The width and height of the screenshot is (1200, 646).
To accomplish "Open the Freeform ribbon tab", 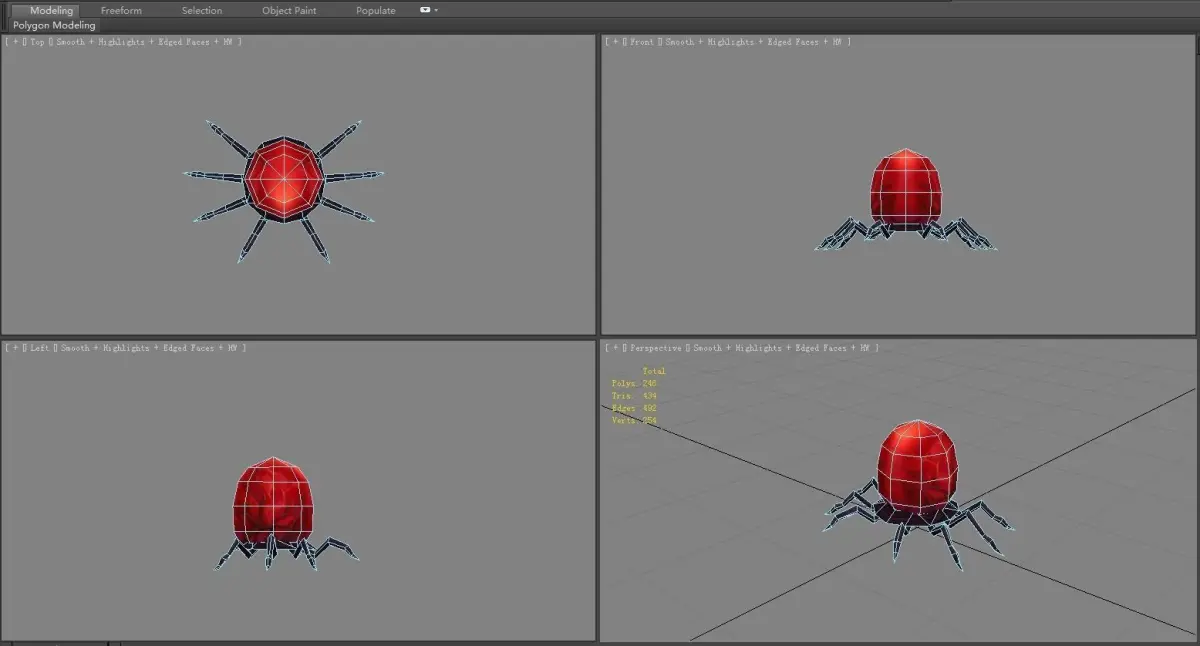I will pyautogui.click(x=121, y=10).
